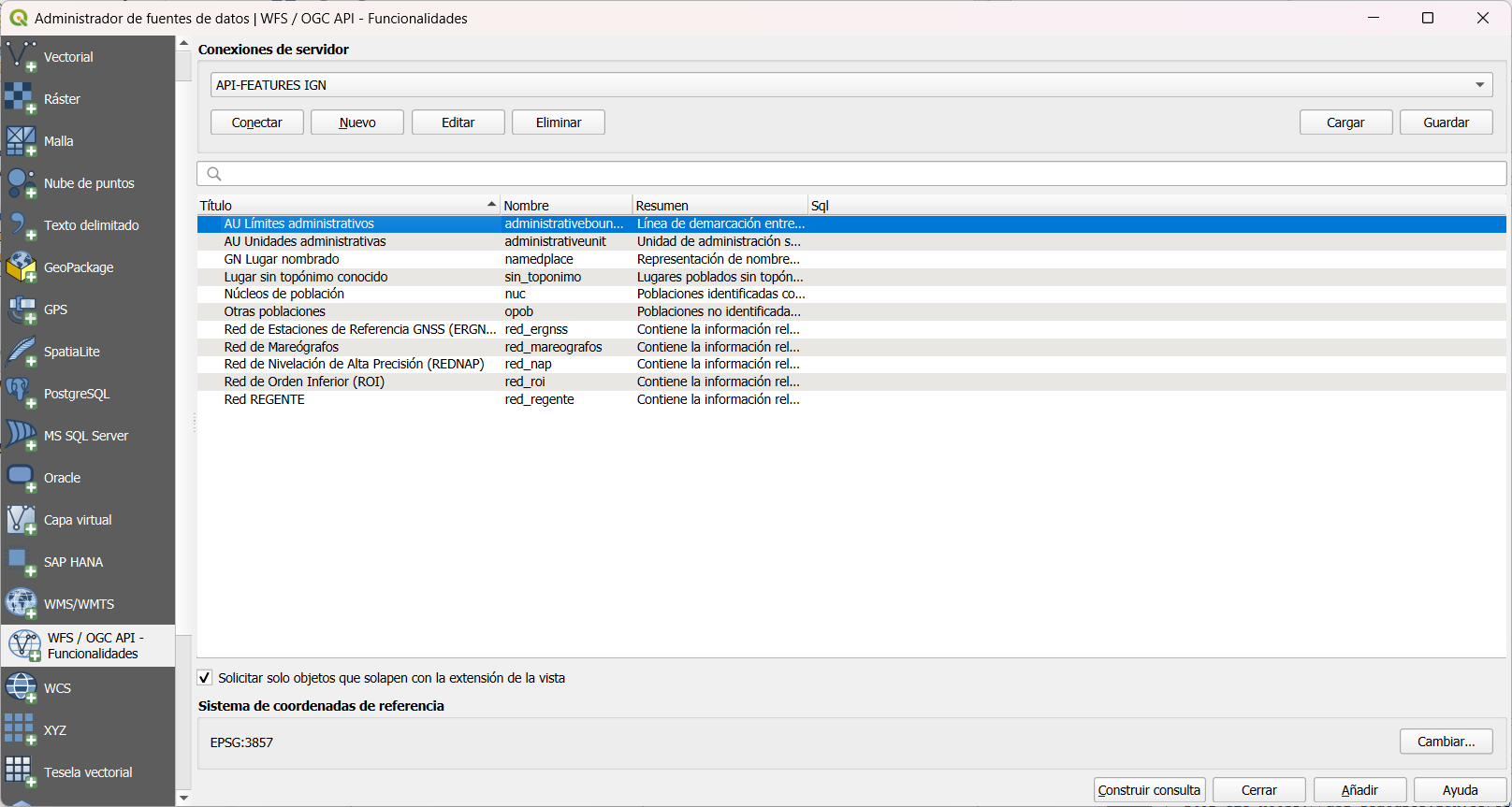1512x807 pixels.
Task: Sort the list by Nombre column
Action: tap(565, 206)
